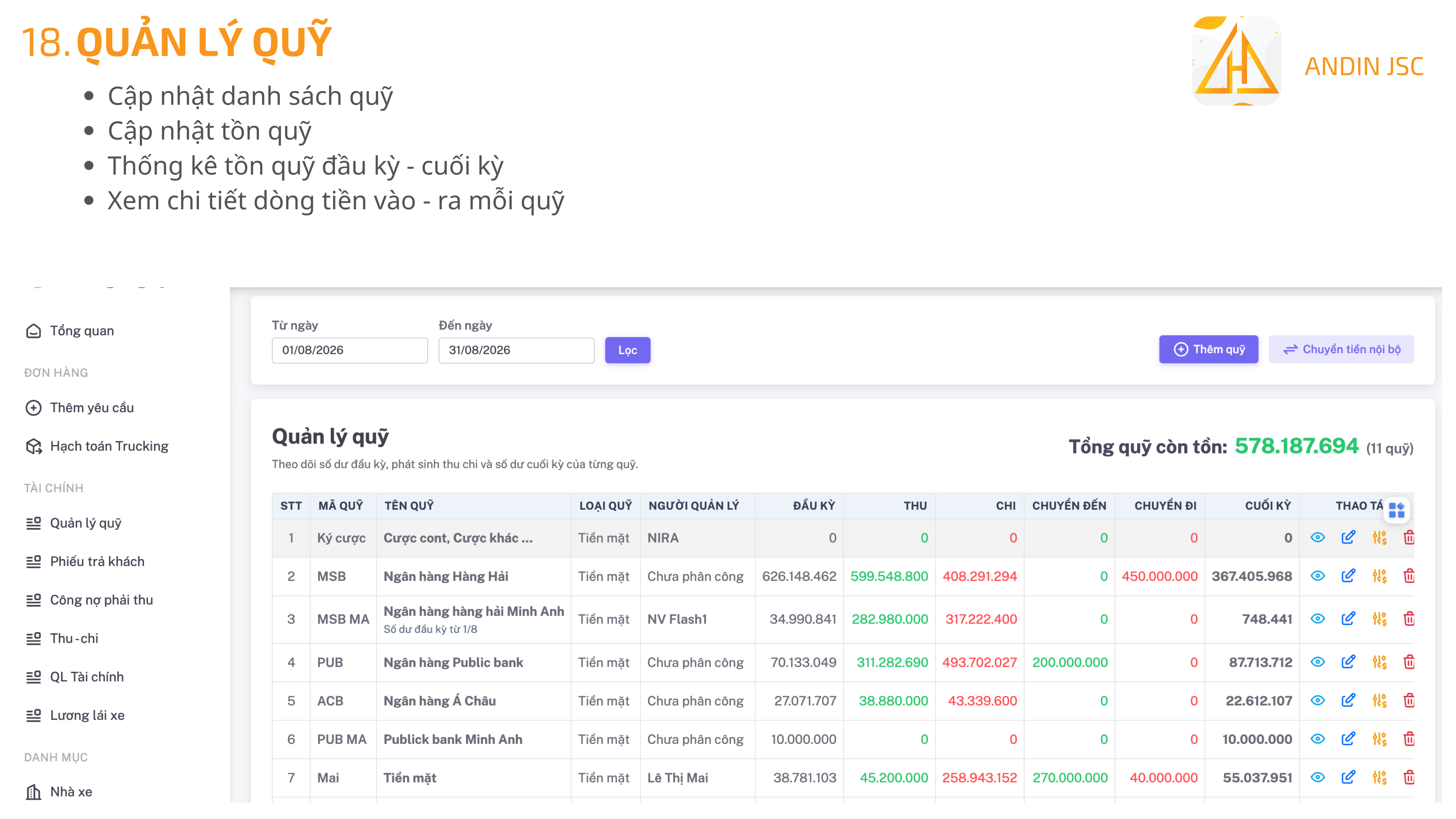Delete the MSB fund row

(1409, 576)
